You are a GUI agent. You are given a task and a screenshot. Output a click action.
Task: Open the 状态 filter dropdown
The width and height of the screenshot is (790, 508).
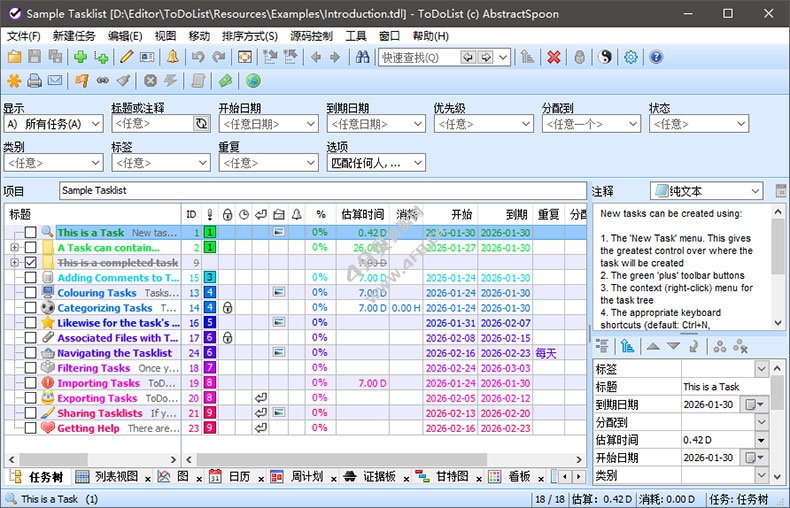click(x=699, y=124)
